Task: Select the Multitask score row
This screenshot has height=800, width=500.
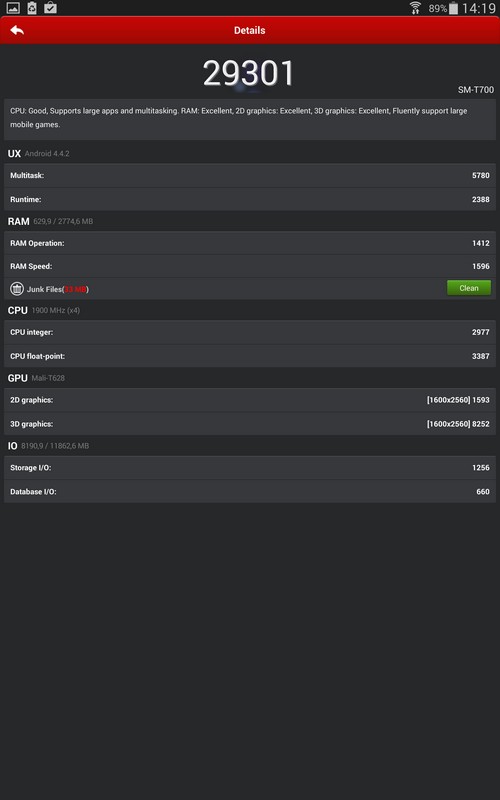Action: [250, 176]
